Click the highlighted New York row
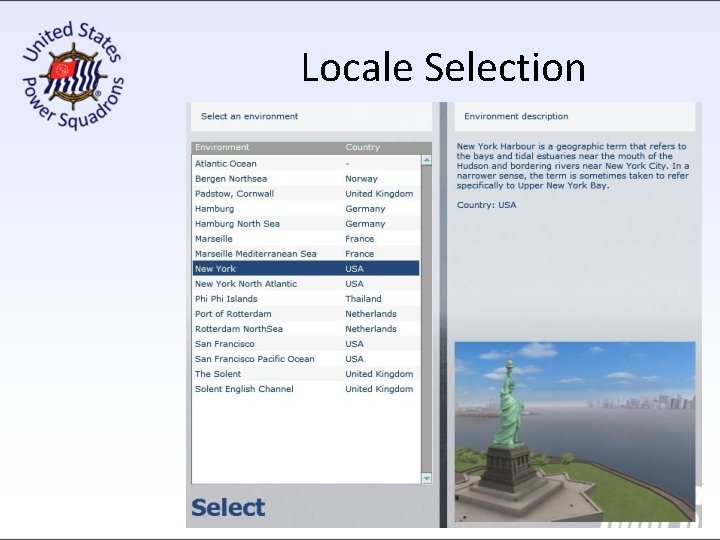The width and height of the screenshot is (720, 540). pyautogui.click(x=306, y=269)
